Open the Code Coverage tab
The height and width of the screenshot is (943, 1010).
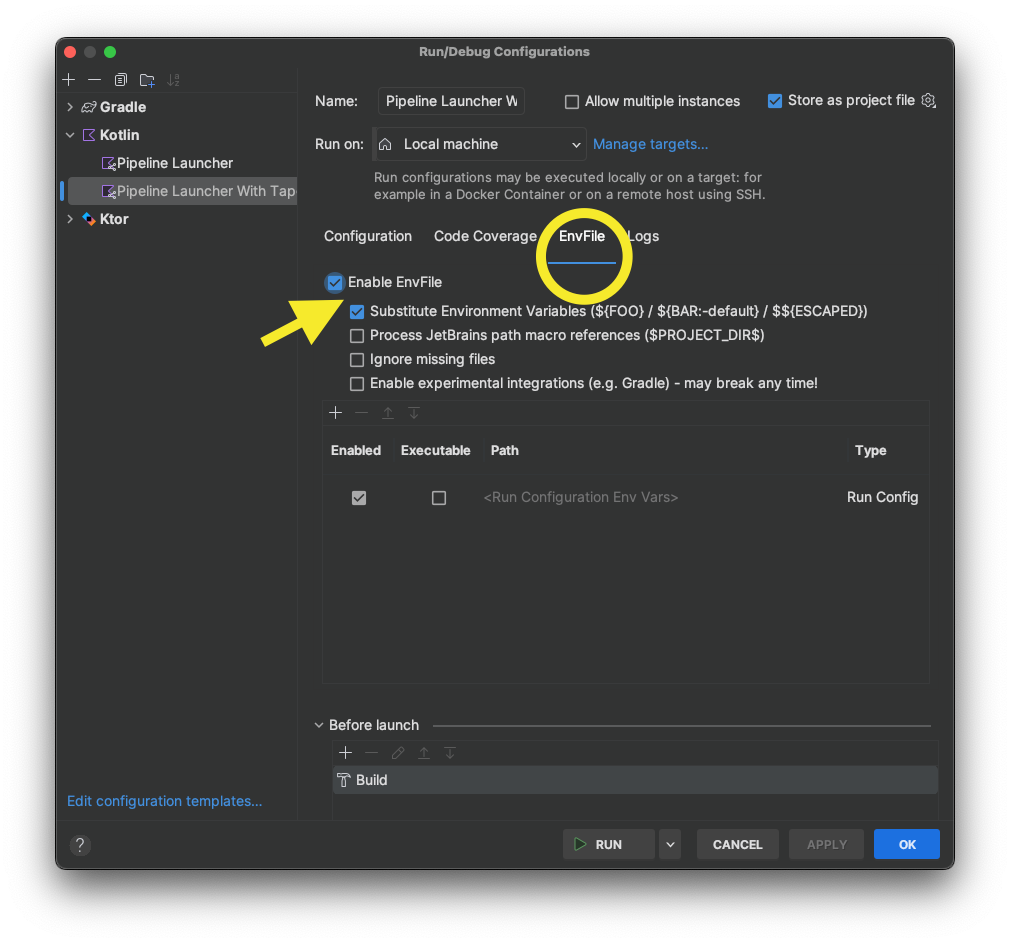[x=485, y=236]
